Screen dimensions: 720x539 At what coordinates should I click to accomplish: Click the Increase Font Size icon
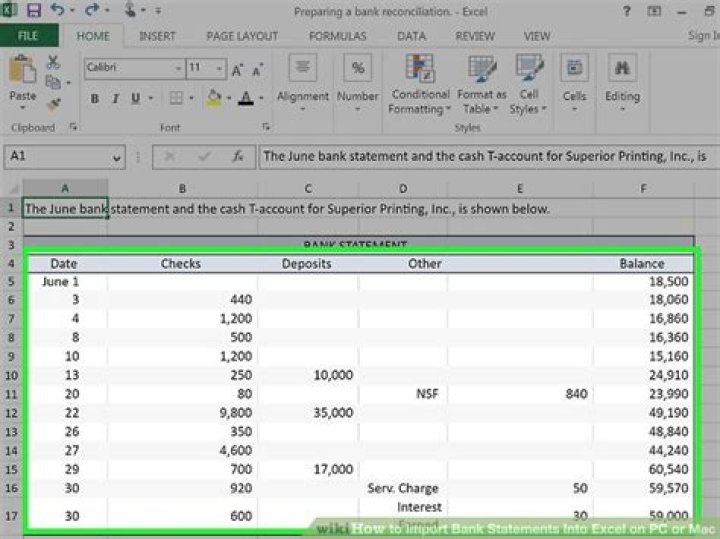(x=237, y=70)
